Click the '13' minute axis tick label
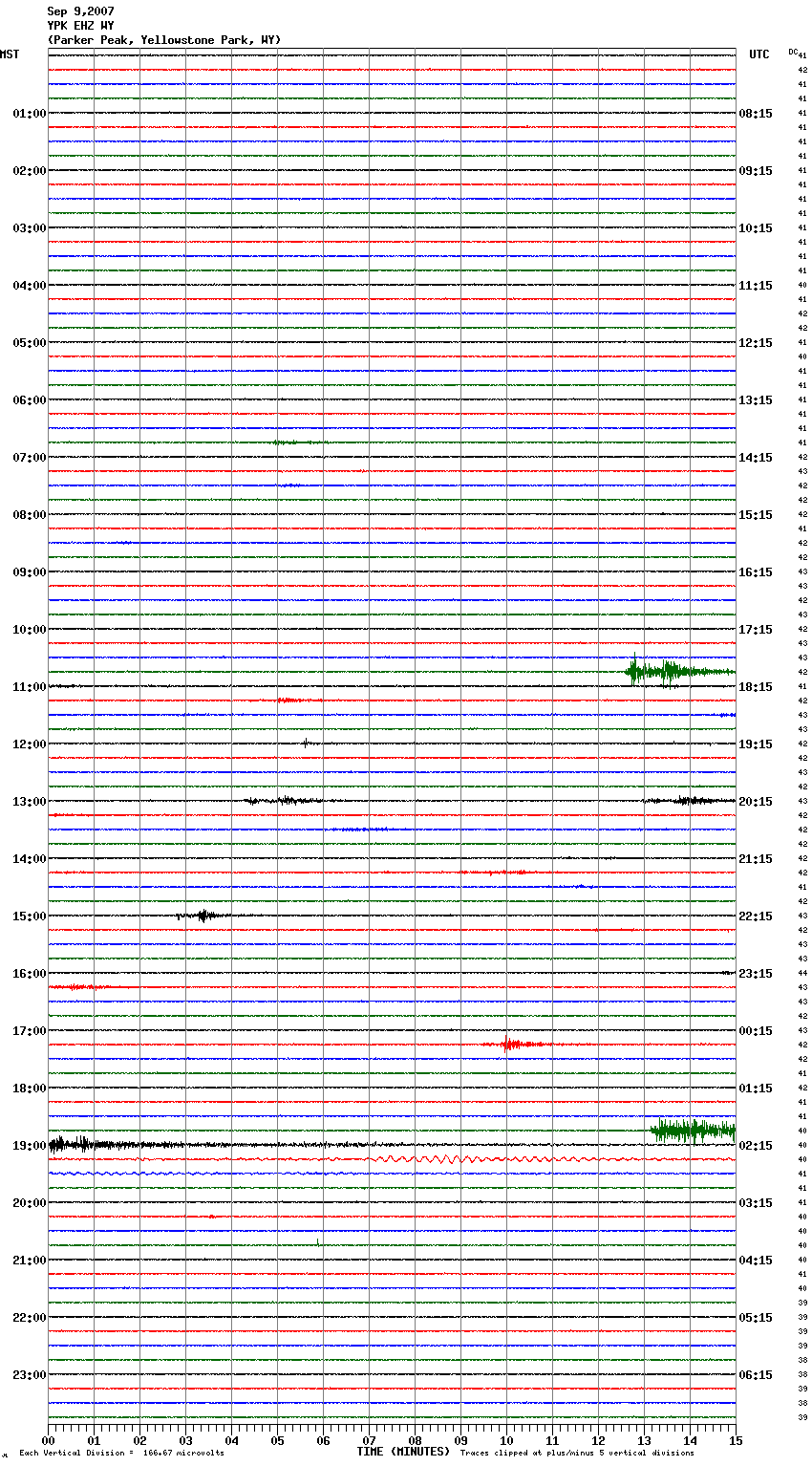 (644, 1440)
